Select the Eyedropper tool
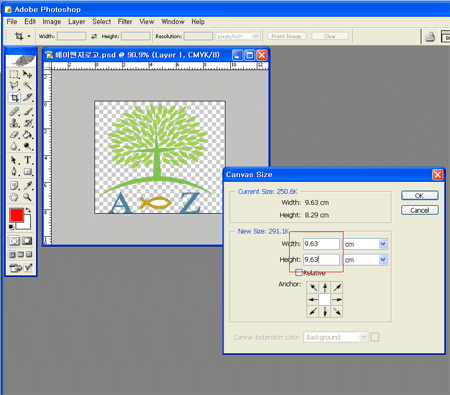 click(28, 186)
